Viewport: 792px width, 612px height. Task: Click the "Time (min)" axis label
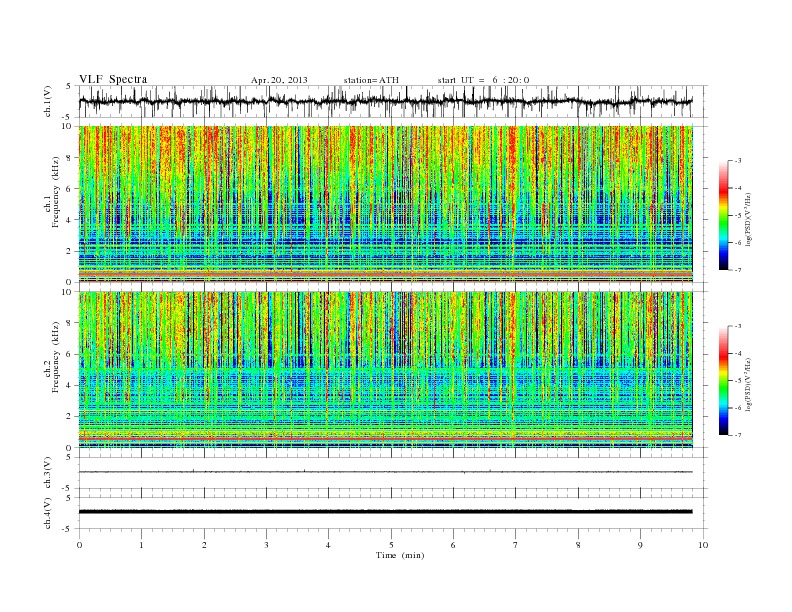click(x=400, y=555)
